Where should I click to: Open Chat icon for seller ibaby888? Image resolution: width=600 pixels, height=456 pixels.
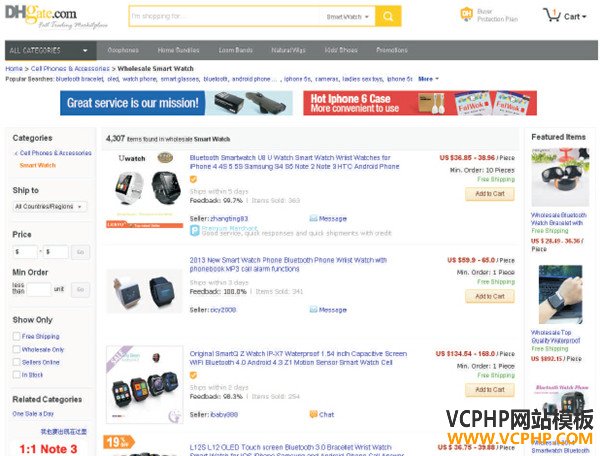[x=313, y=414]
